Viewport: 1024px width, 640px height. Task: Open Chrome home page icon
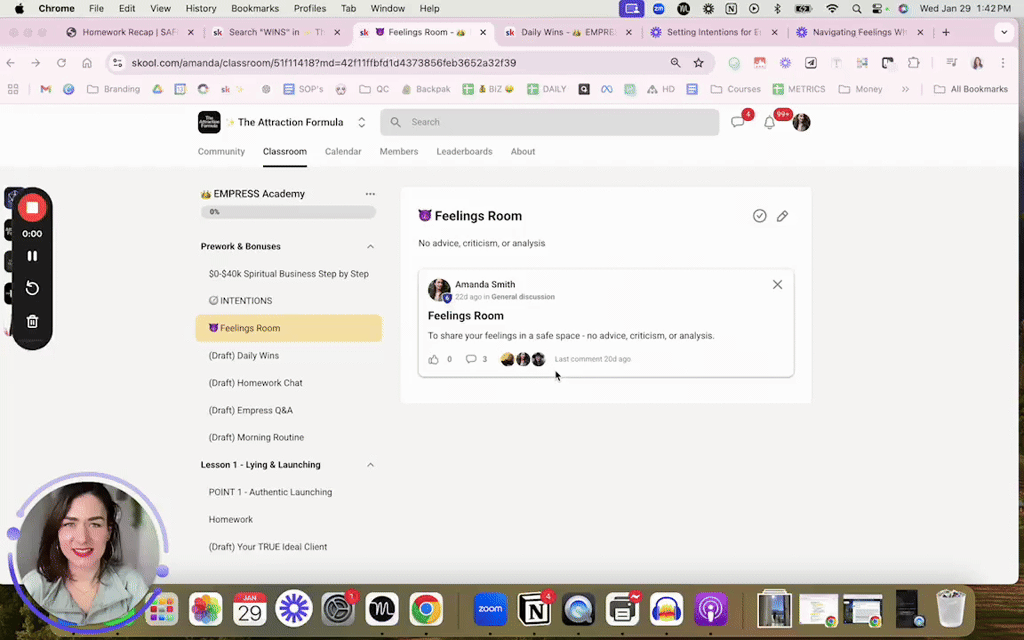pyautogui.click(x=87, y=63)
